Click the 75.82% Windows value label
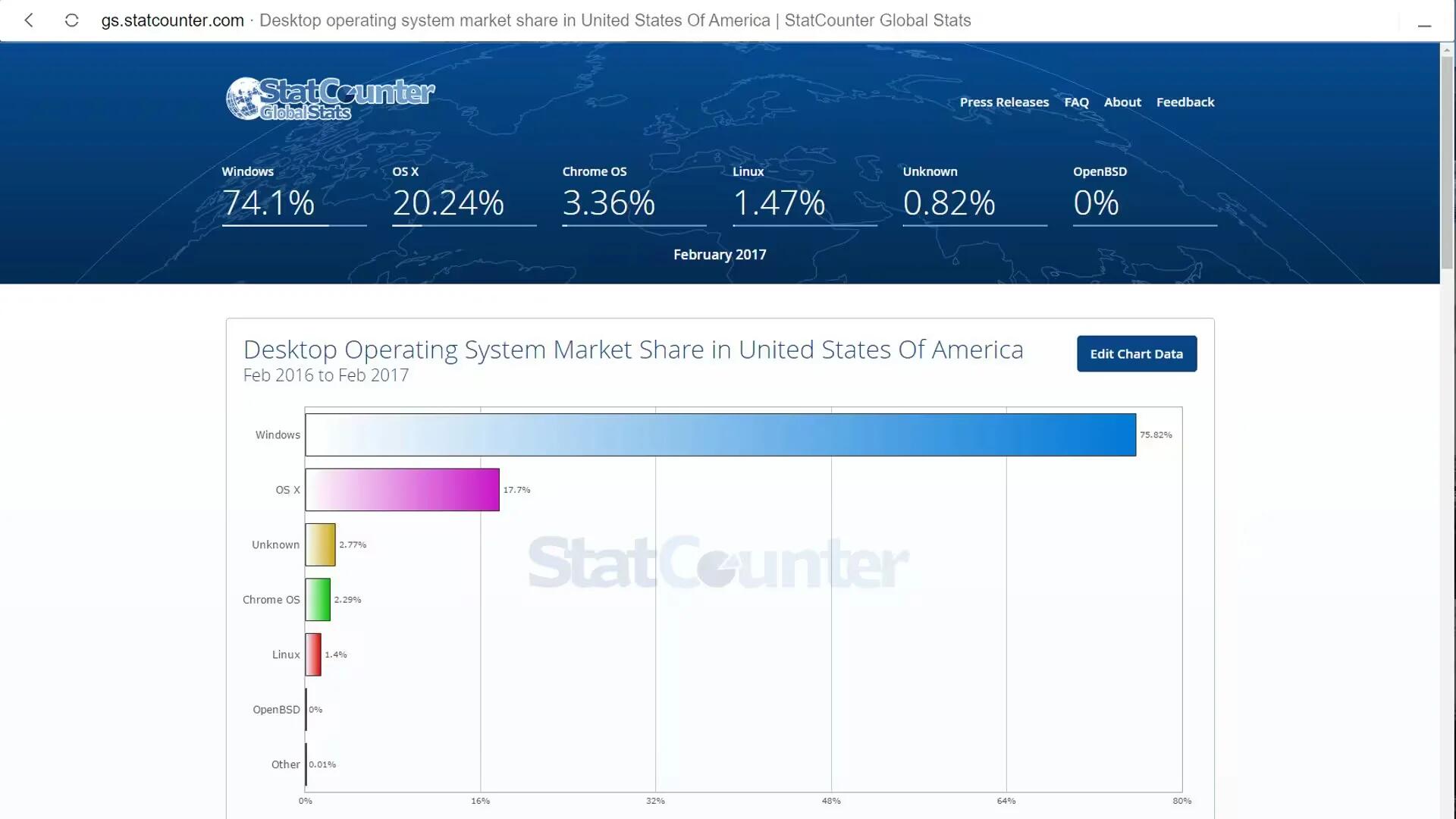 [1156, 435]
